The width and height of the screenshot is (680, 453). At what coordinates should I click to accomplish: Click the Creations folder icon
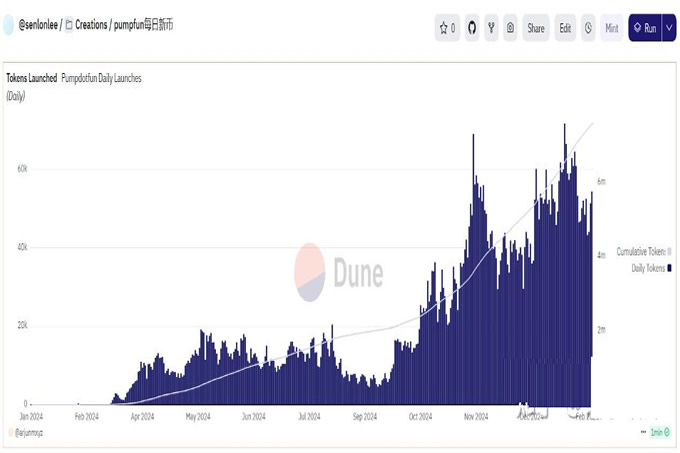click(x=68, y=25)
